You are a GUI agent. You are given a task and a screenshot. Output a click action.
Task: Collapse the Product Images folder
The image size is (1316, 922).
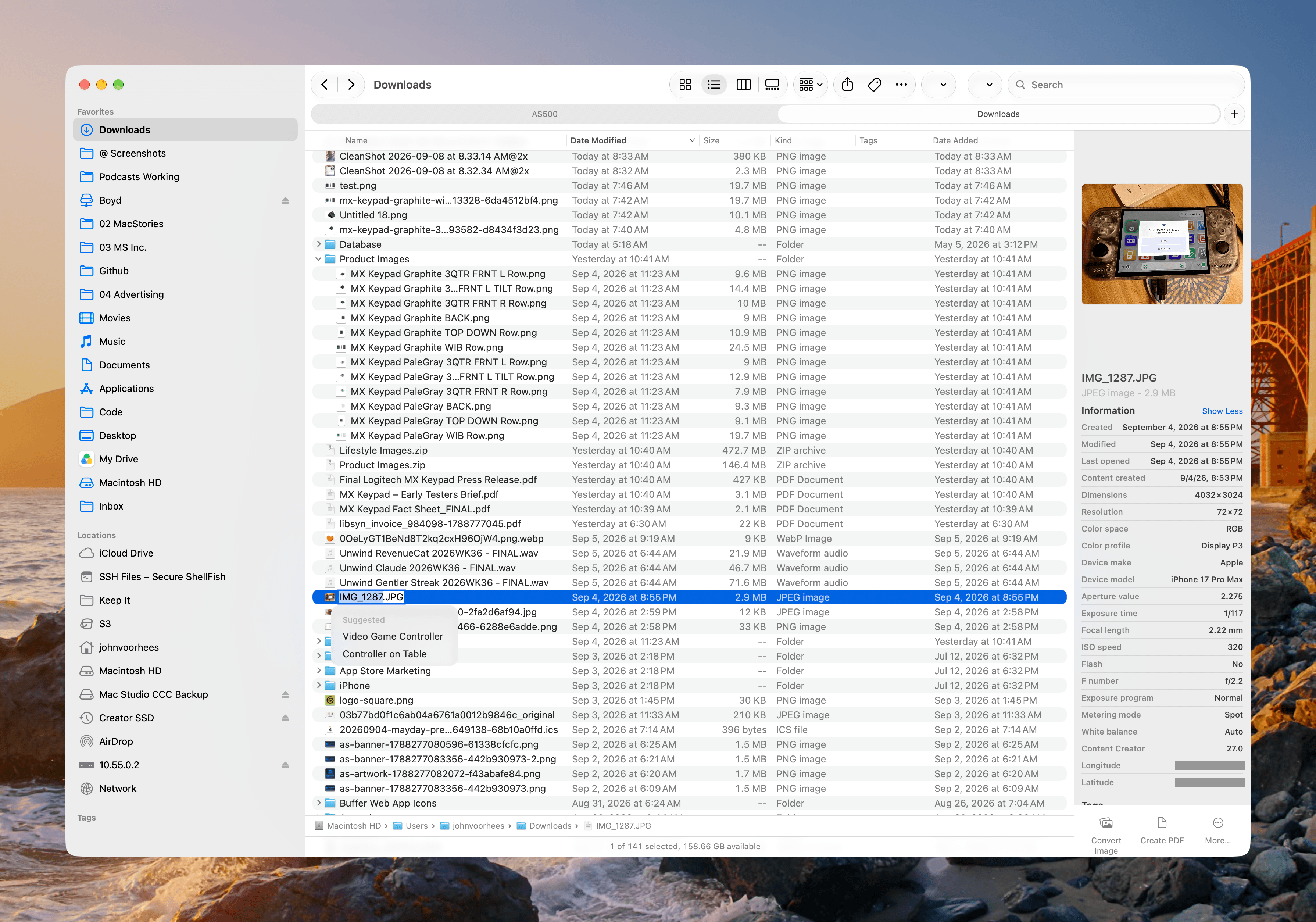(319, 259)
